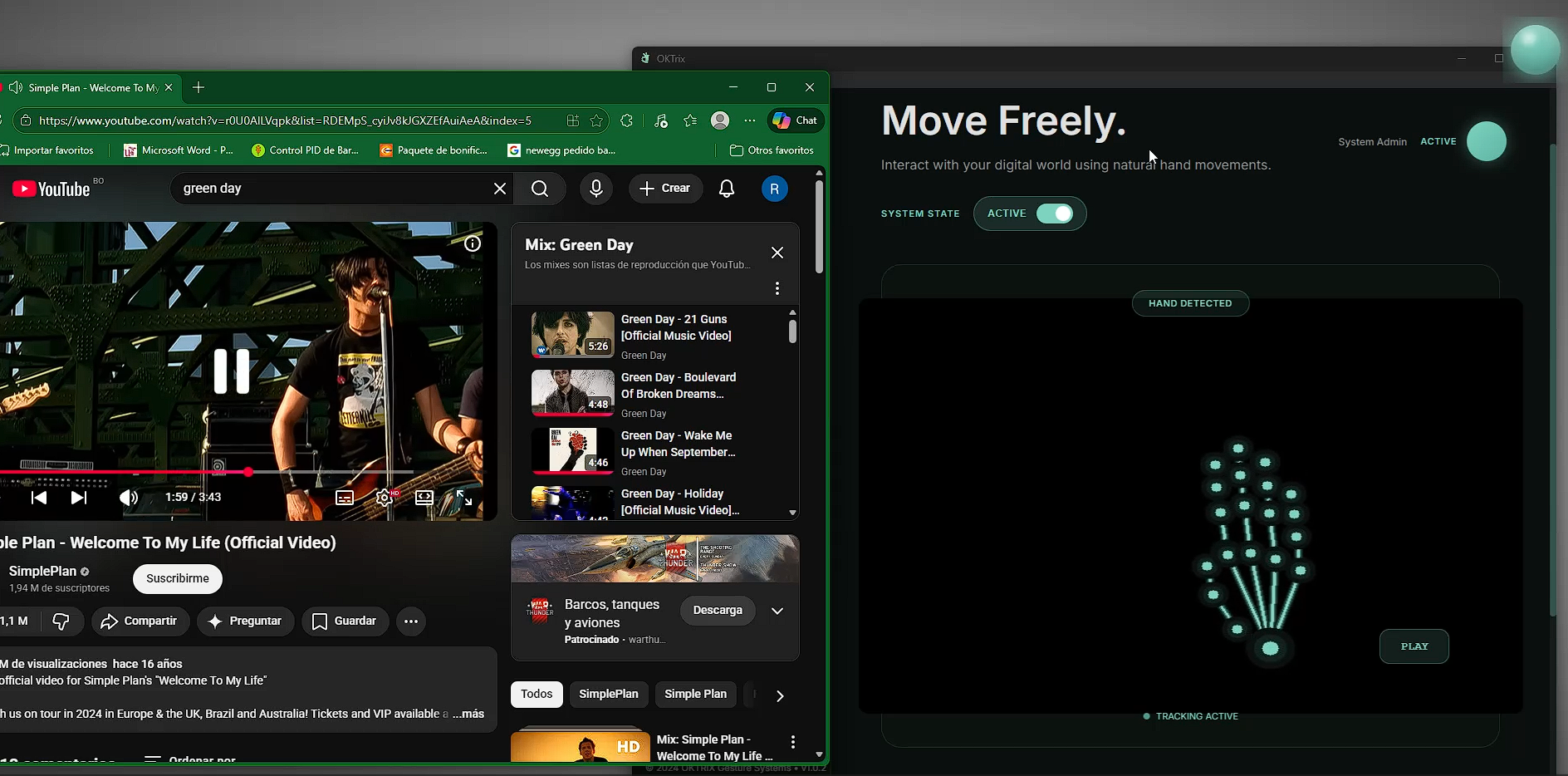Select the Todos filter chip

click(x=537, y=694)
